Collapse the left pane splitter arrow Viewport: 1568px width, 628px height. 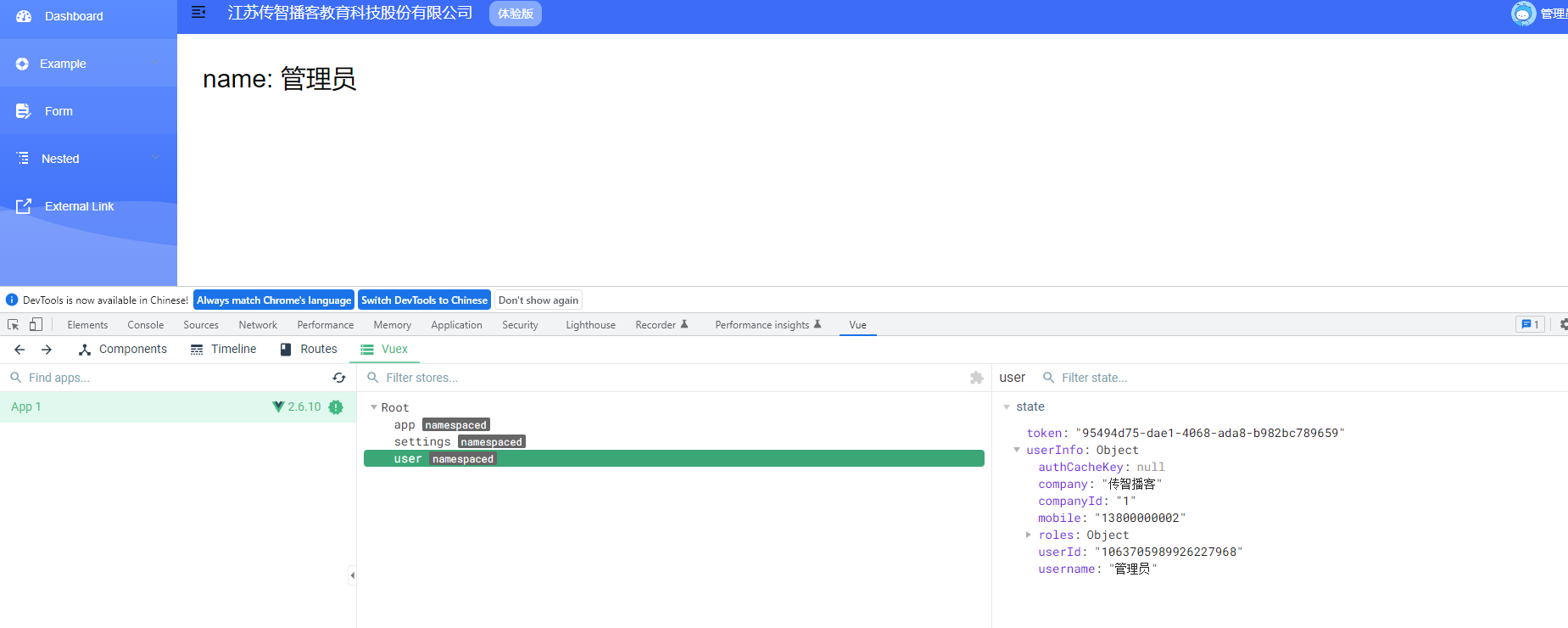[x=352, y=575]
